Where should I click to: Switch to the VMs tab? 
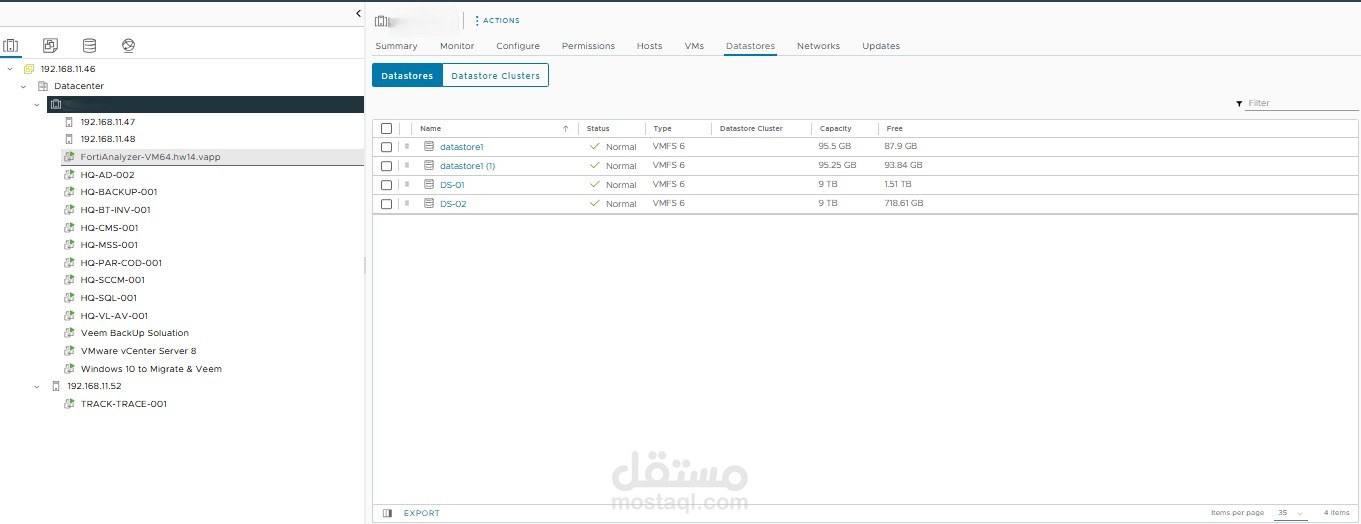694,46
